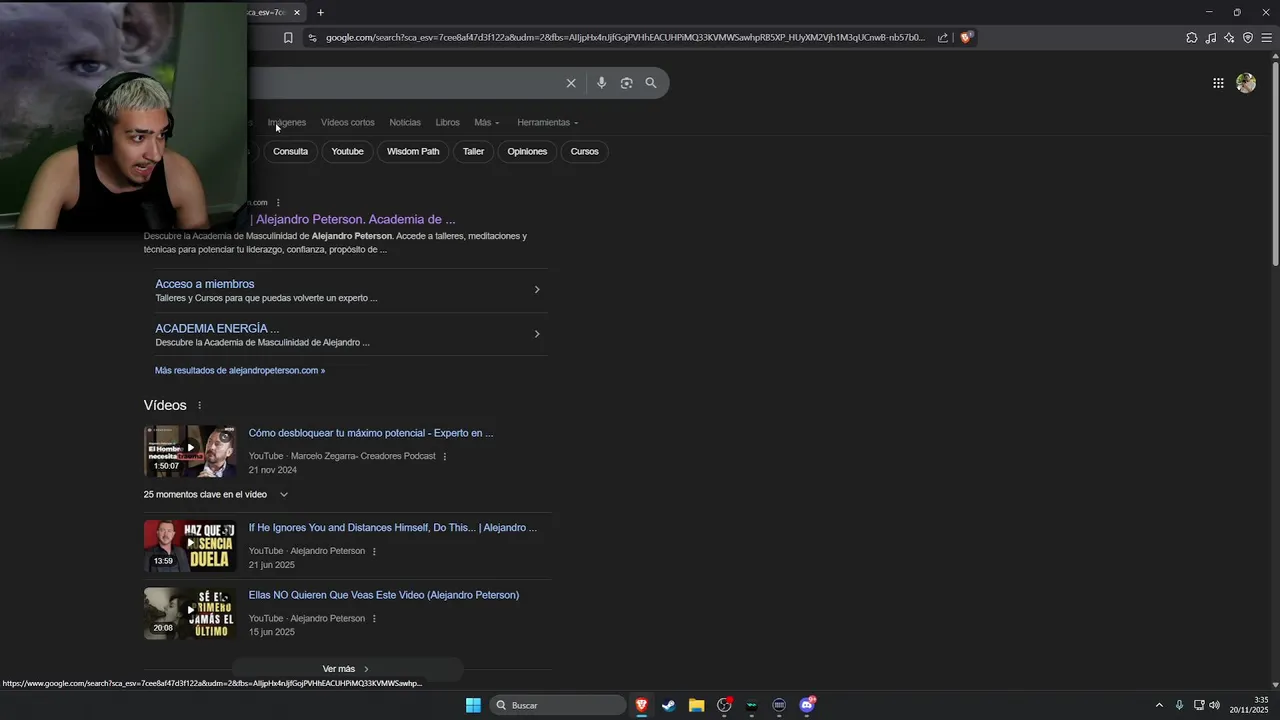Expand the Más dropdown
The height and width of the screenshot is (720, 1280).
point(487,122)
